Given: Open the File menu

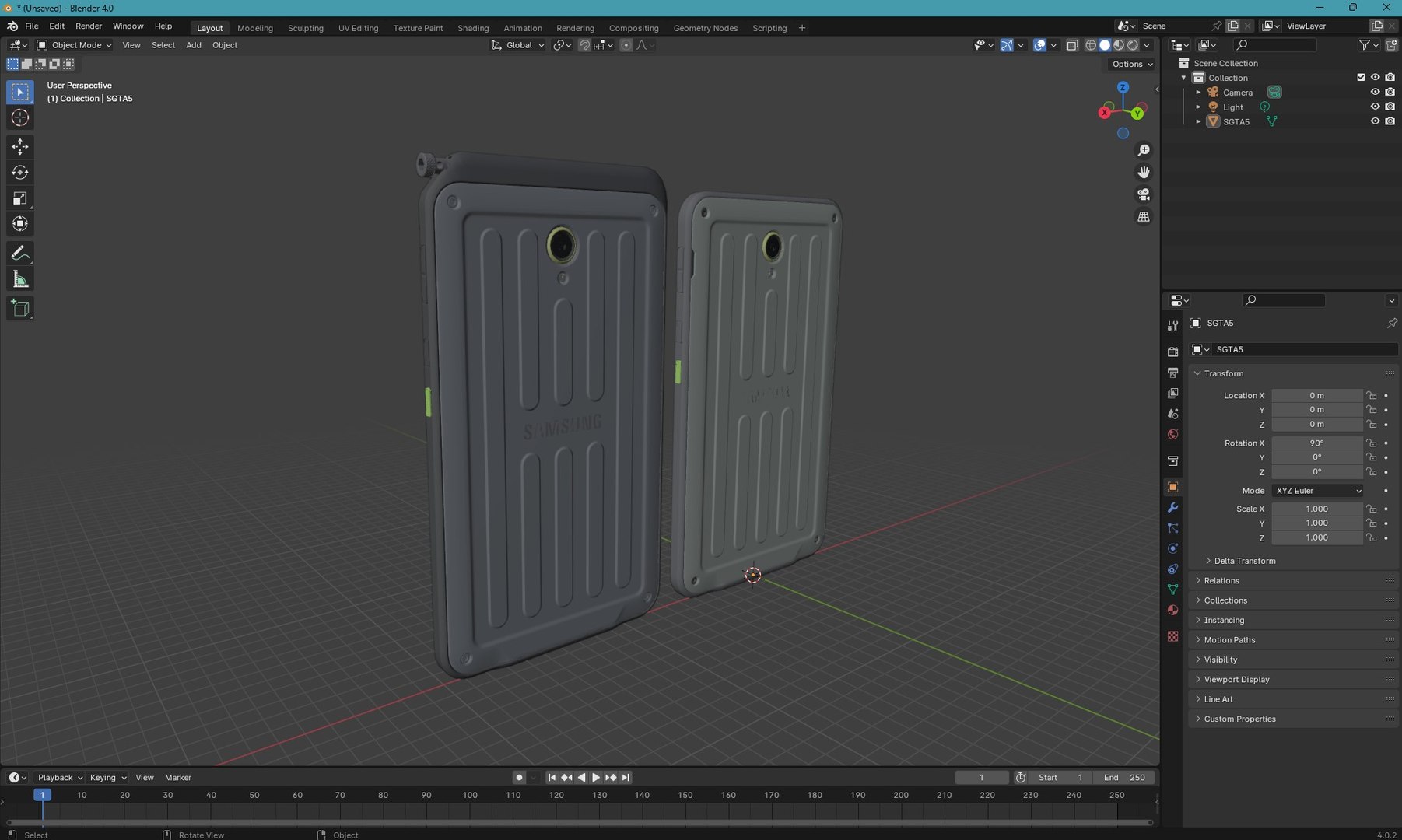Looking at the screenshot, I should coord(31,26).
